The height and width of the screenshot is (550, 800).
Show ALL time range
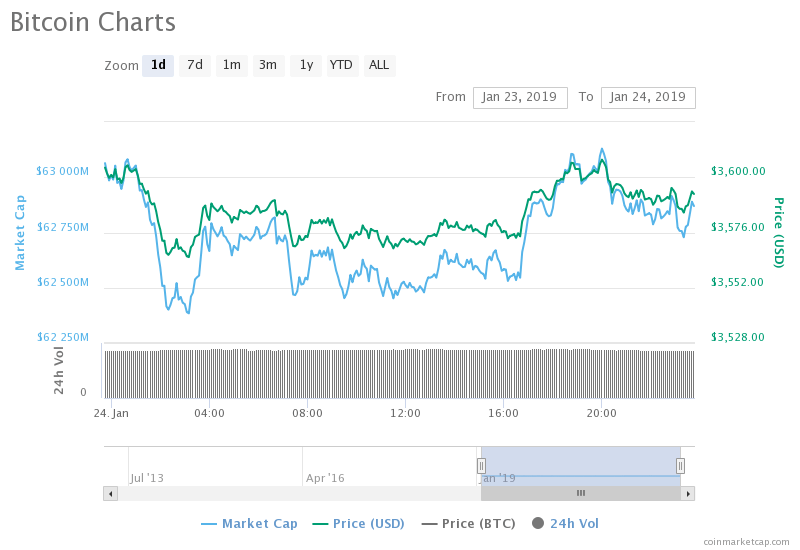[379, 66]
